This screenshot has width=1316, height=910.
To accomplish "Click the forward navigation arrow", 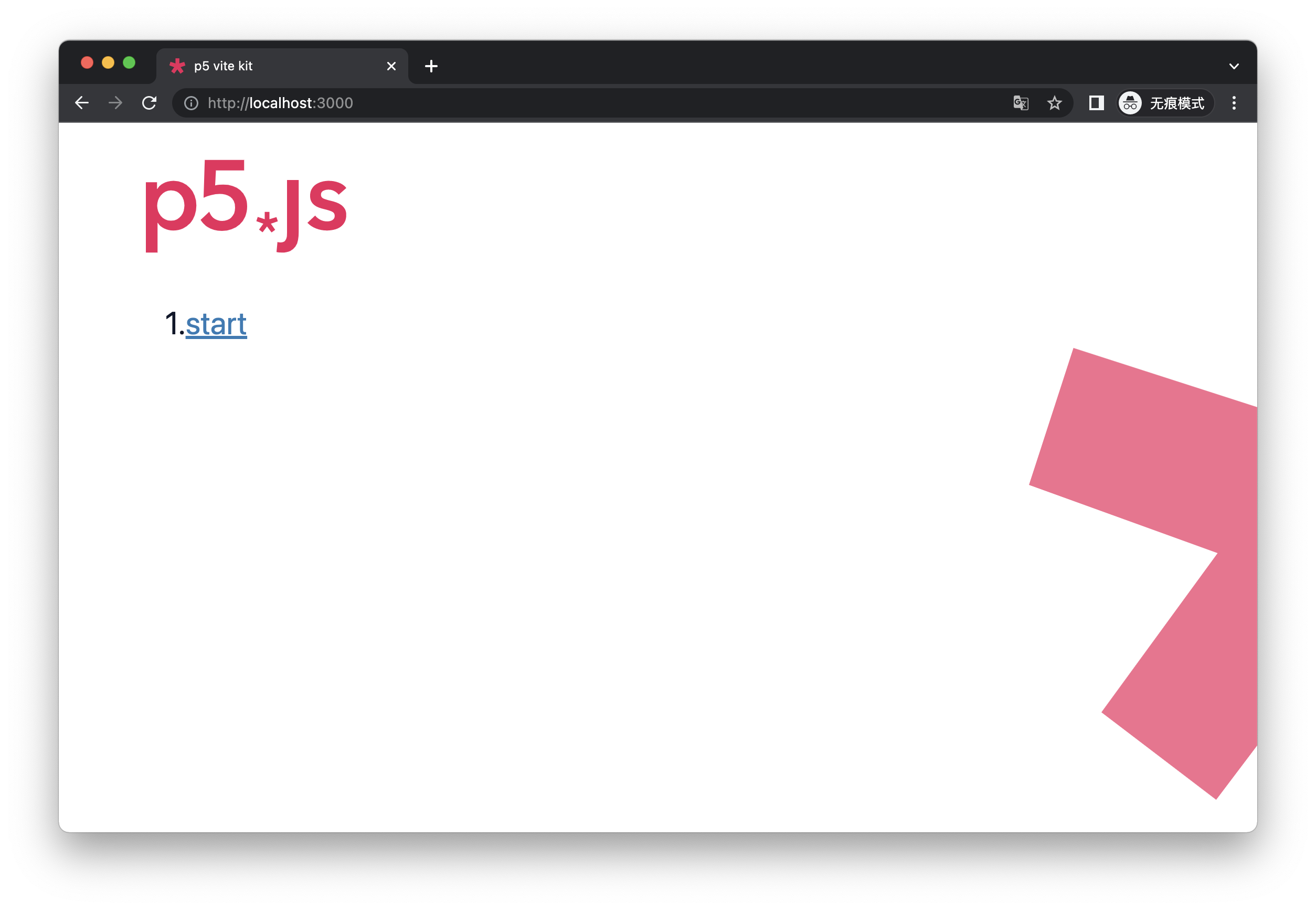I will coord(114,103).
